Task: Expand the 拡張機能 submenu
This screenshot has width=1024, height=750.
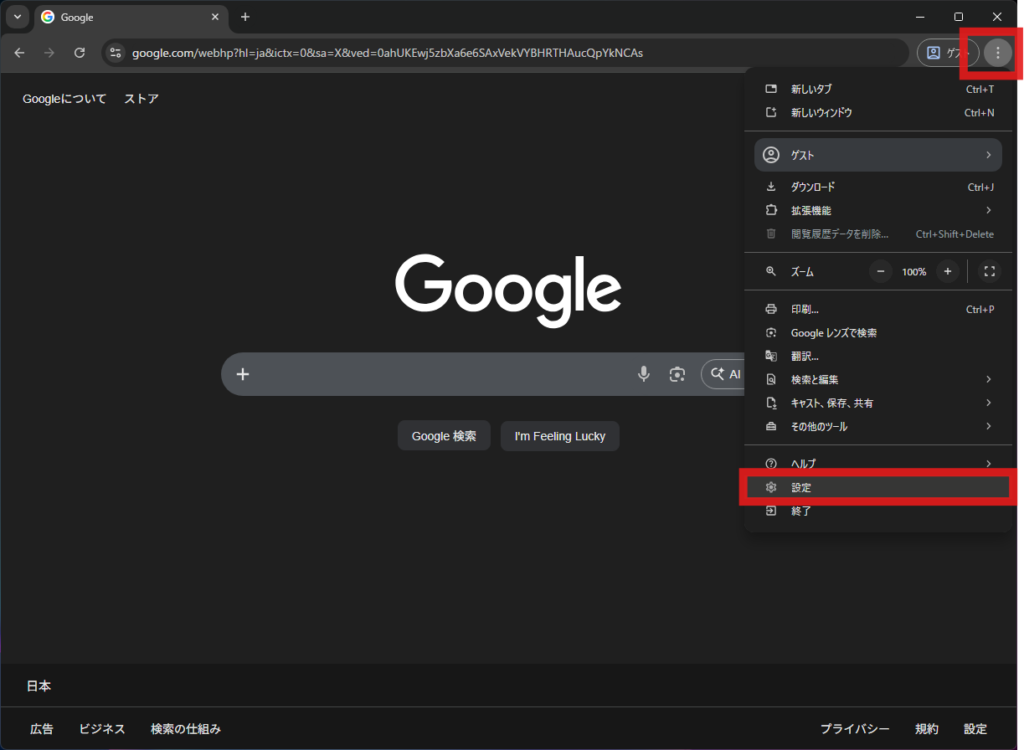Action: point(877,210)
